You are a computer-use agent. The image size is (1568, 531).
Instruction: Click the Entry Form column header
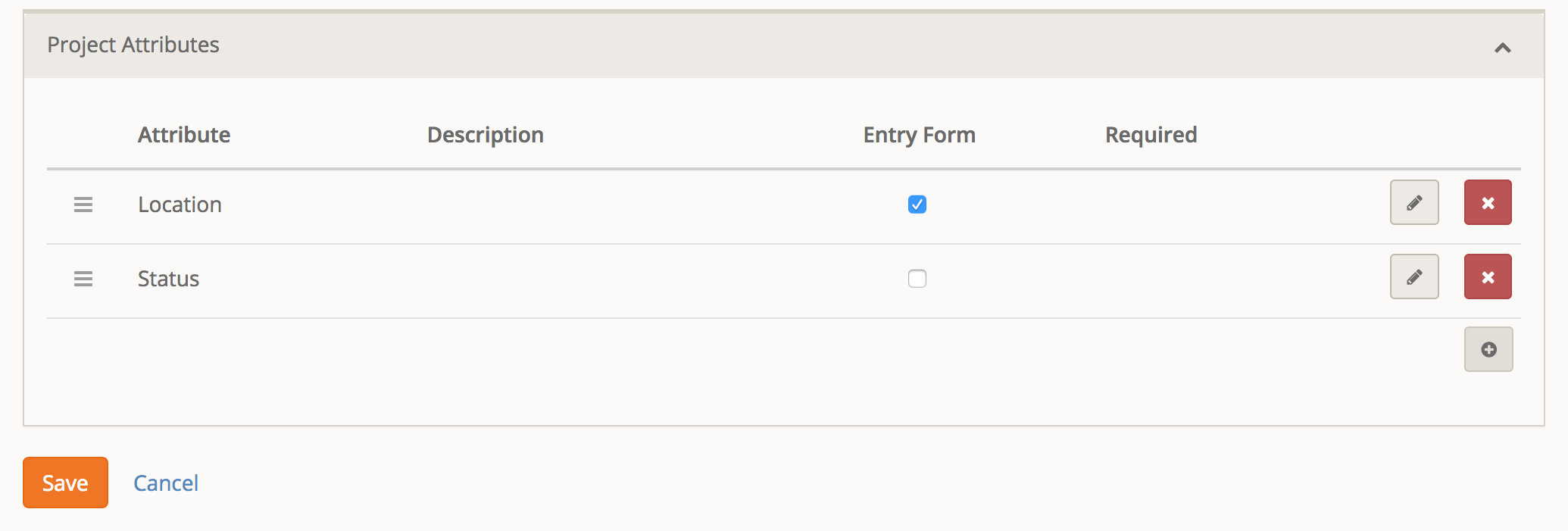[x=919, y=135]
